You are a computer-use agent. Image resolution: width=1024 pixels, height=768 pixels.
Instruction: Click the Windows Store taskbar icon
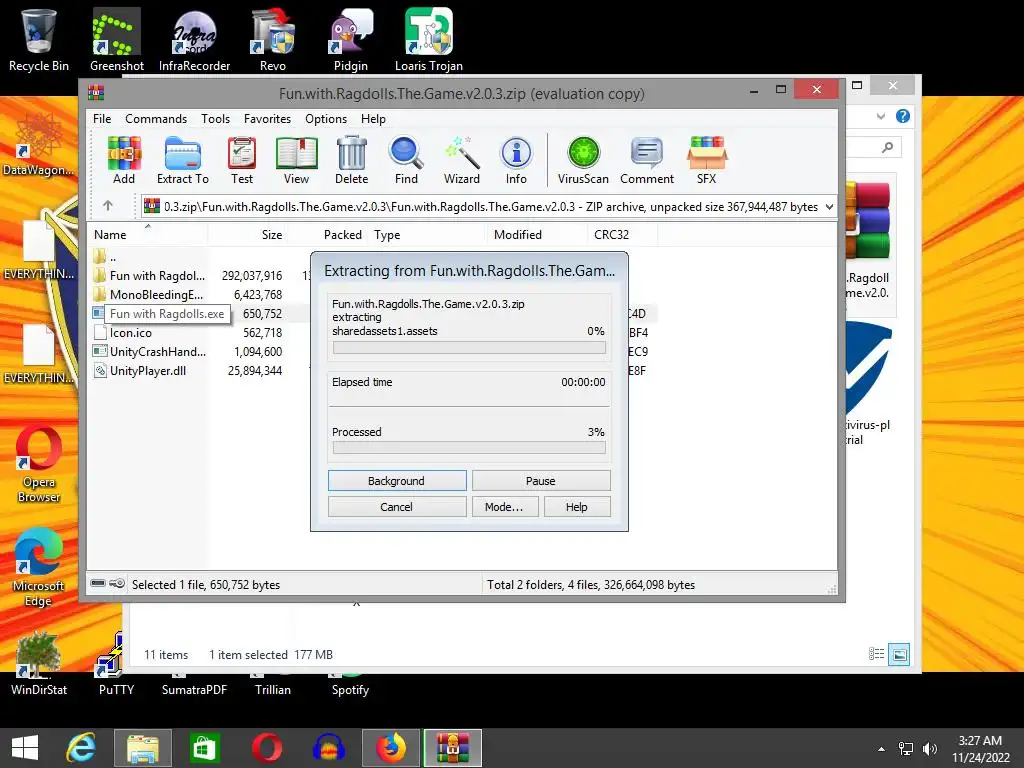[204, 748]
